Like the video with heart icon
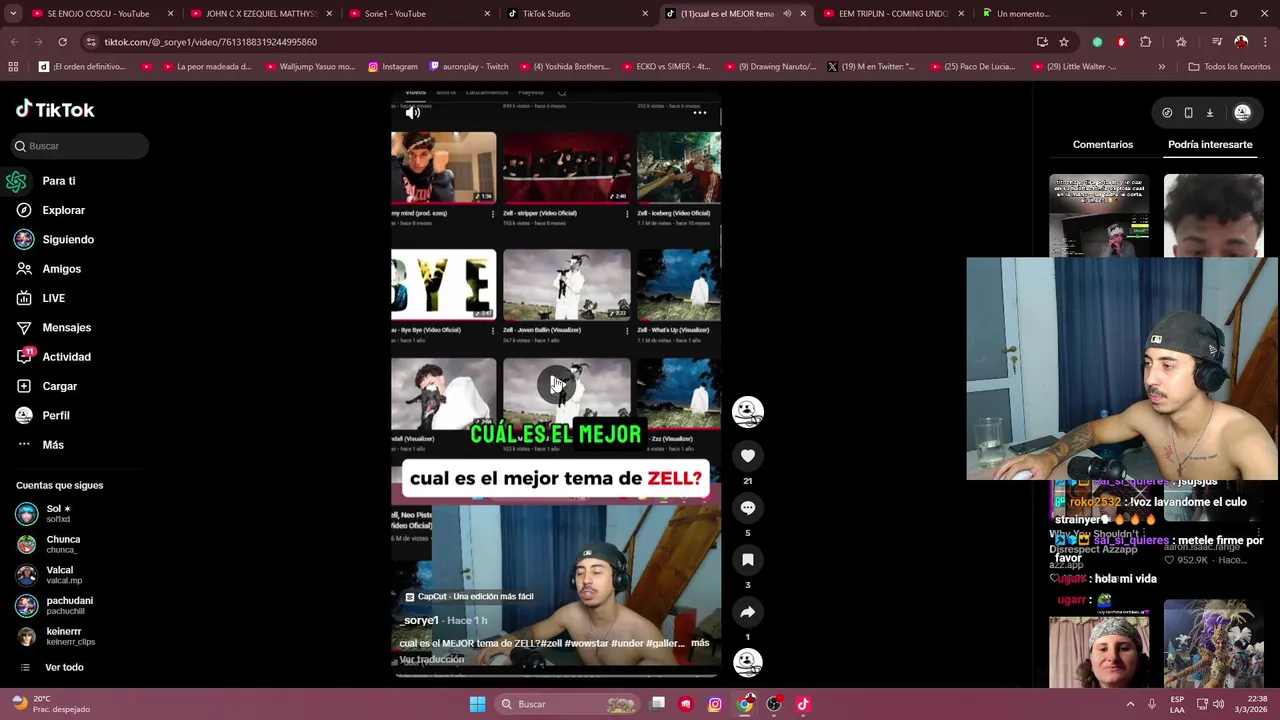The width and height of the screenshot is (1280, 720). pos(747,456)
